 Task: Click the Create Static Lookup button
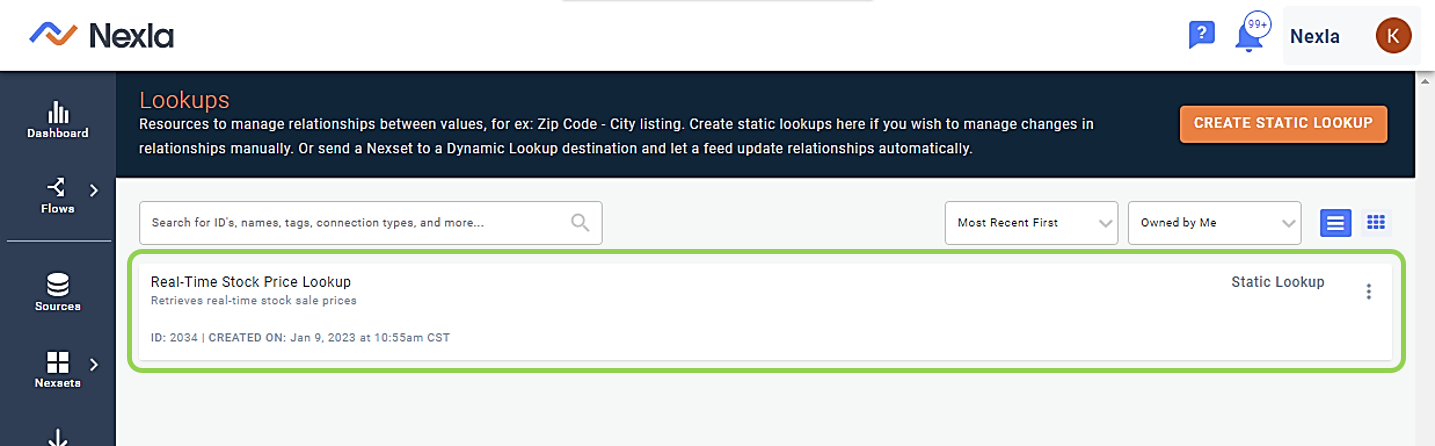1283,123
